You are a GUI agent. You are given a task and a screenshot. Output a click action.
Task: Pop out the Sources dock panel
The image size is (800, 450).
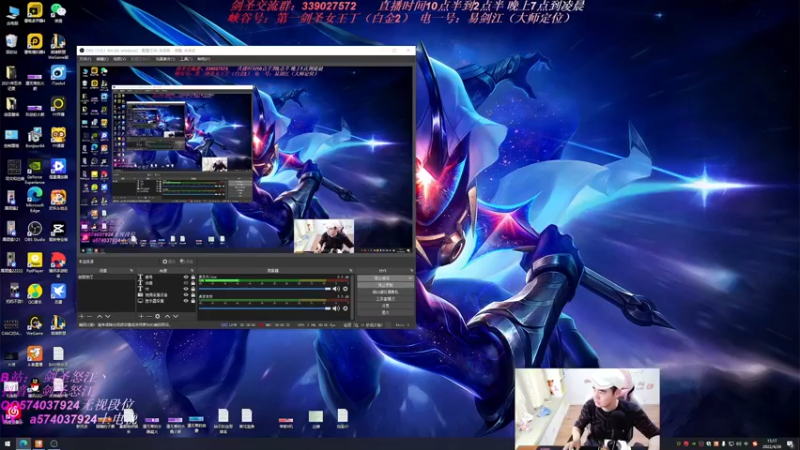click(192, 271)
